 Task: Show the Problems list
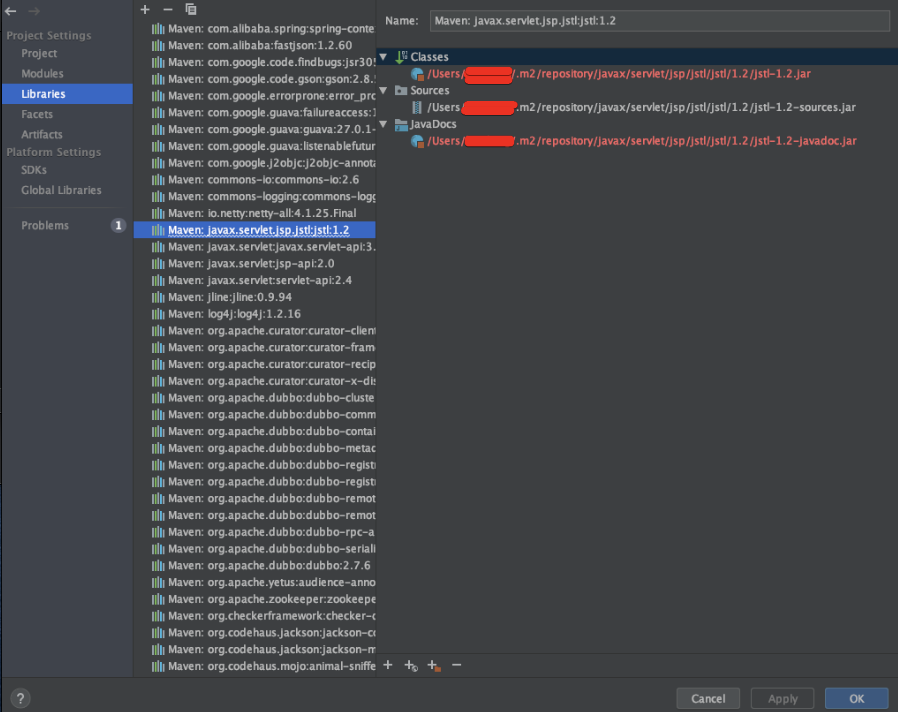[x=45, y=226]
